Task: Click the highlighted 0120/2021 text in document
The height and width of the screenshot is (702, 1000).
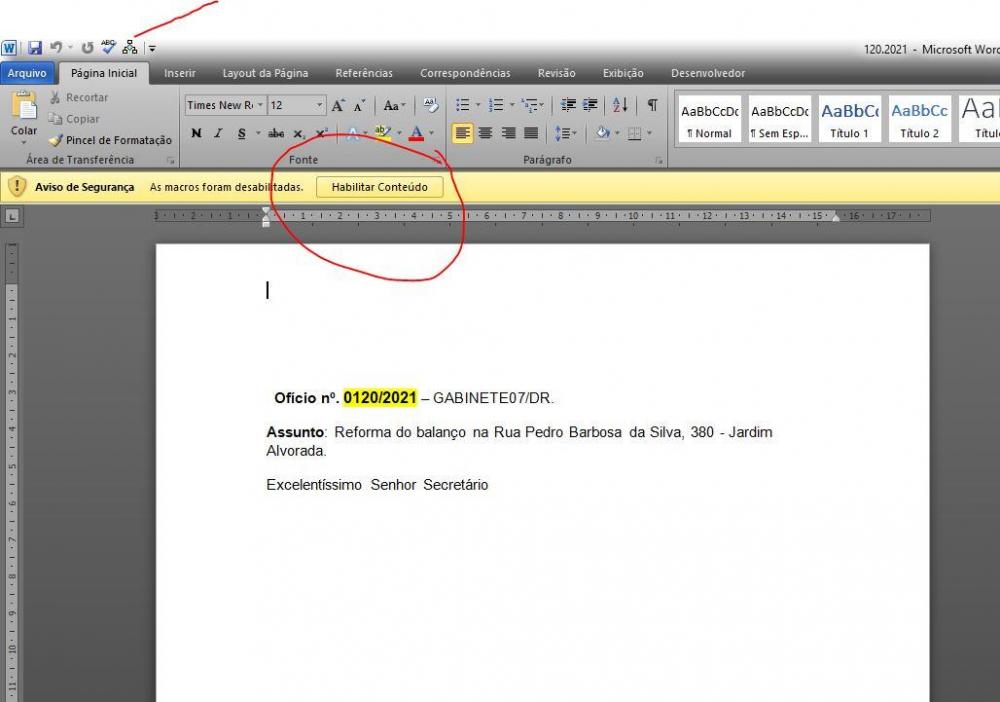Action: coord(380,398)
